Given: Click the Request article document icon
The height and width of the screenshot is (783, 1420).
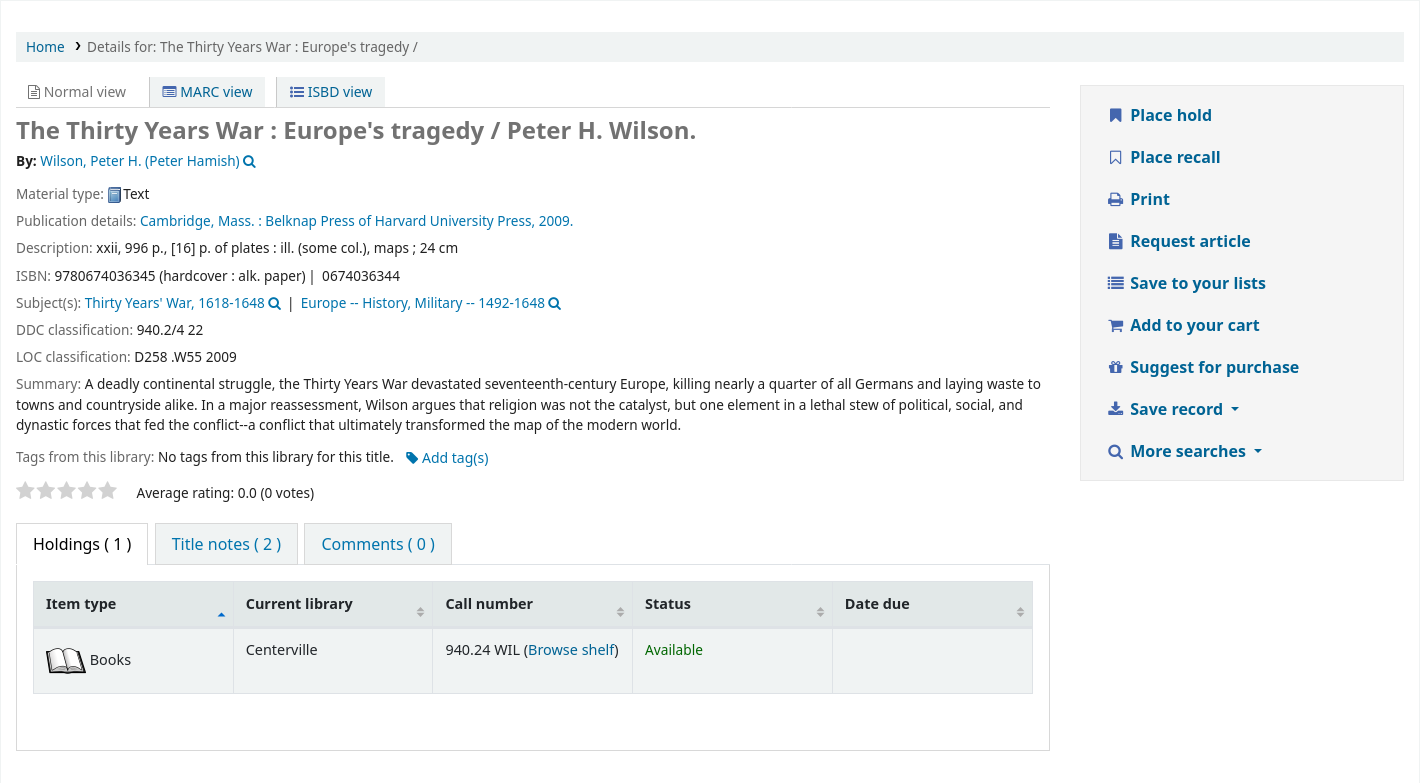Looking at the screenshot, I should click(1115, 241).
